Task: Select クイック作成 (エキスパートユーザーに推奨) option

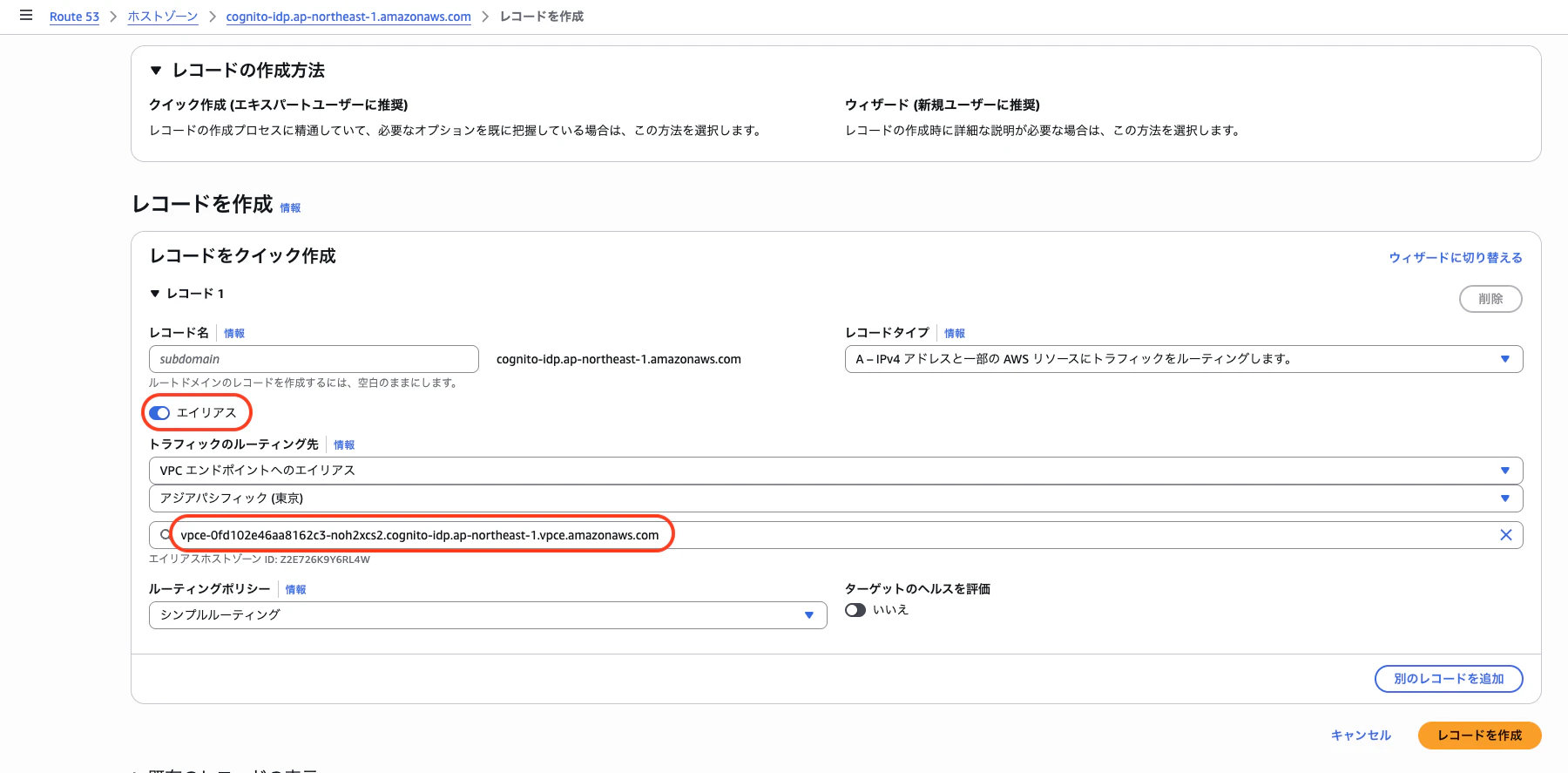Action: [x=278, y=105]
